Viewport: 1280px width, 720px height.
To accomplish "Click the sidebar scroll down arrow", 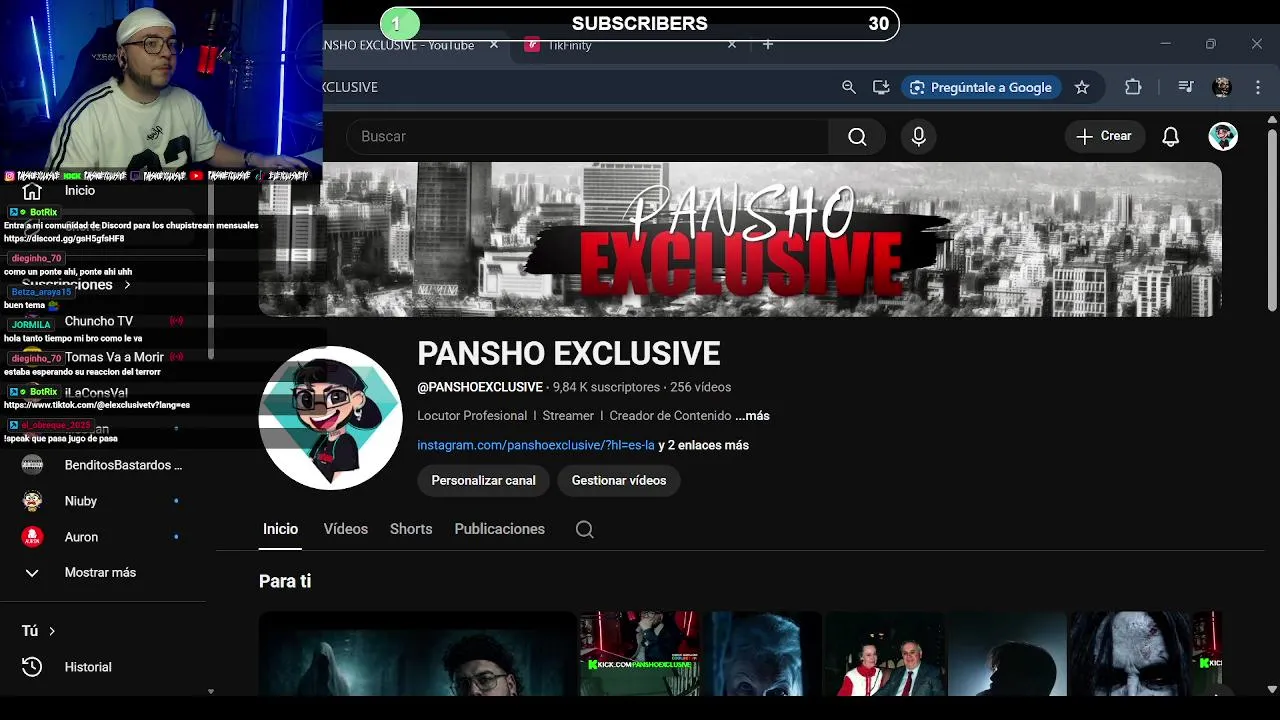I will (x=211, y=691).
